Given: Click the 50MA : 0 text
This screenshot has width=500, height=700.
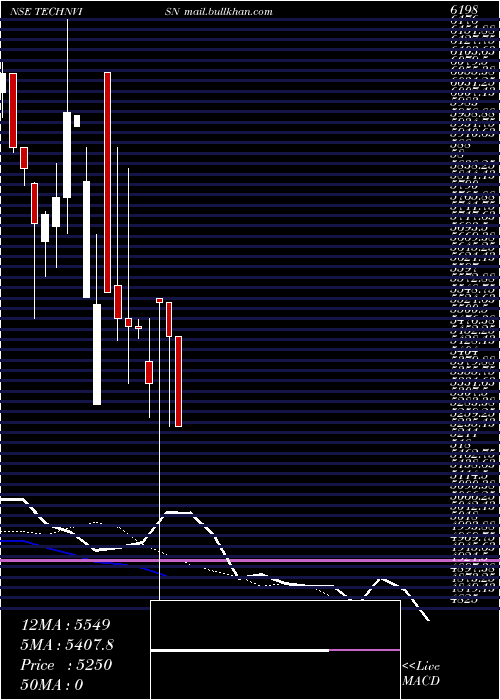Looking at the screenshot, I should click(52, 685).
